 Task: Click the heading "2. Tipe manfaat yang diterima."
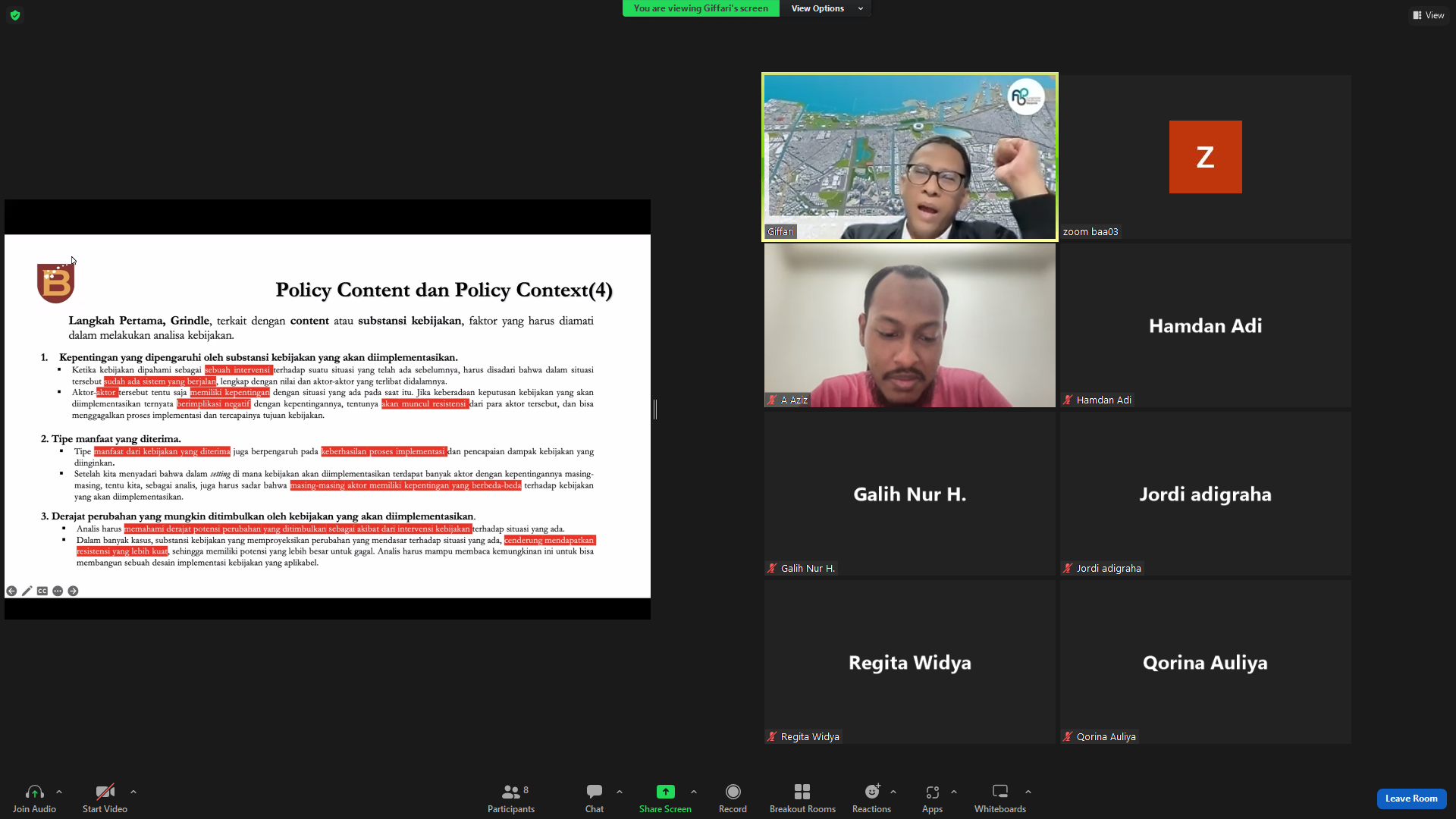coord(111,439)
